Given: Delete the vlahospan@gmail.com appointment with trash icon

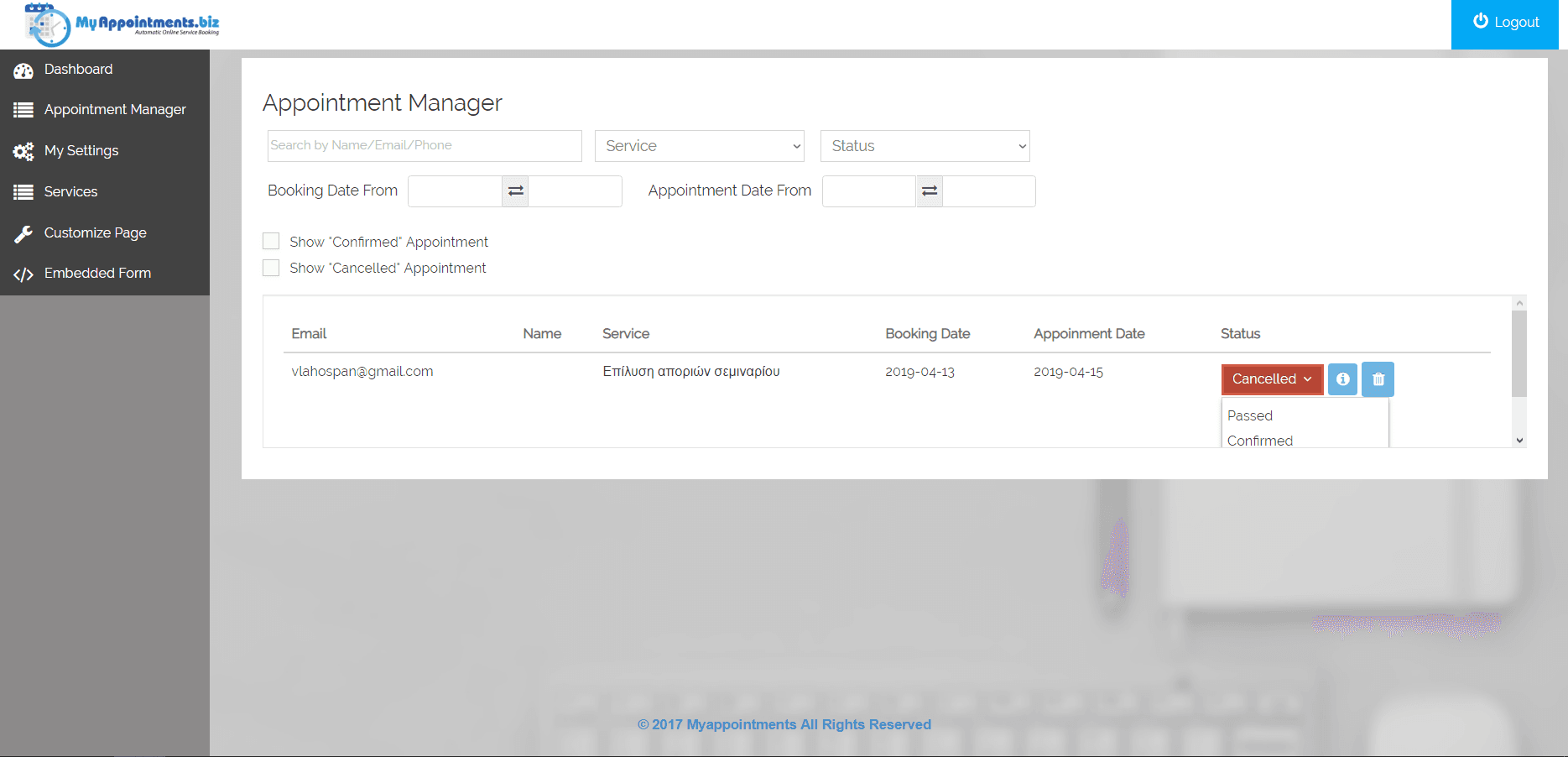Looking at the screenshot, I should click(x=1378, y=379).
